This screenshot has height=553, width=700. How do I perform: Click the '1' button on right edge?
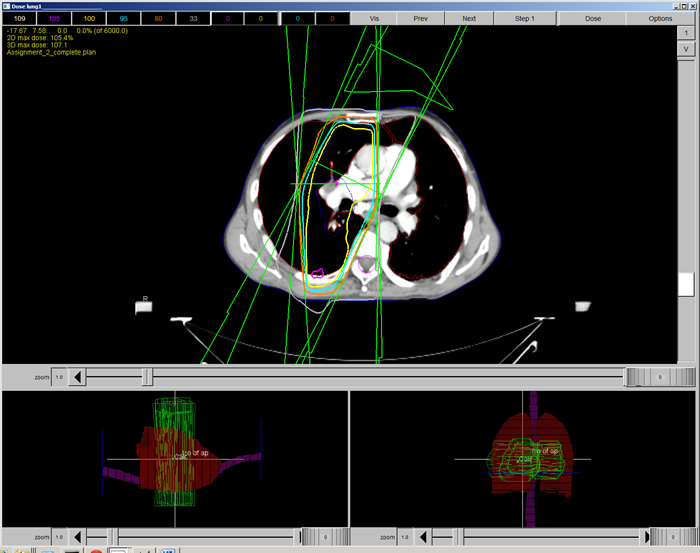point(685,33)
